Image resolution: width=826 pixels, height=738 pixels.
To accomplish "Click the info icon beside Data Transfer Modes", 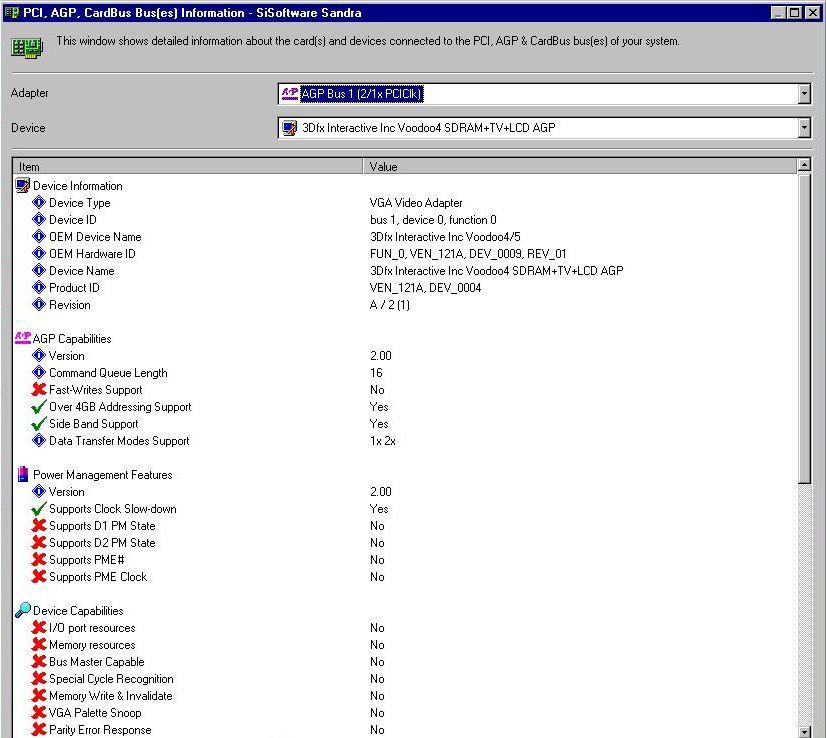I will coord(39,440).
